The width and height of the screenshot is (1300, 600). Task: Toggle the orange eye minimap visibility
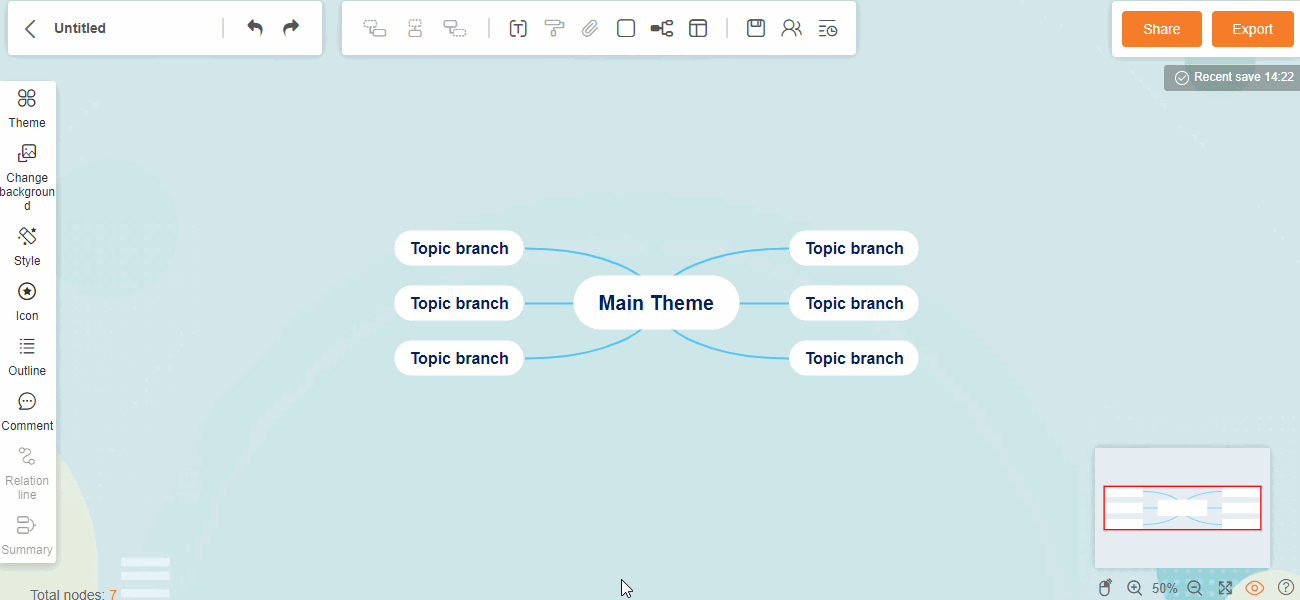tap(1255, 588)
